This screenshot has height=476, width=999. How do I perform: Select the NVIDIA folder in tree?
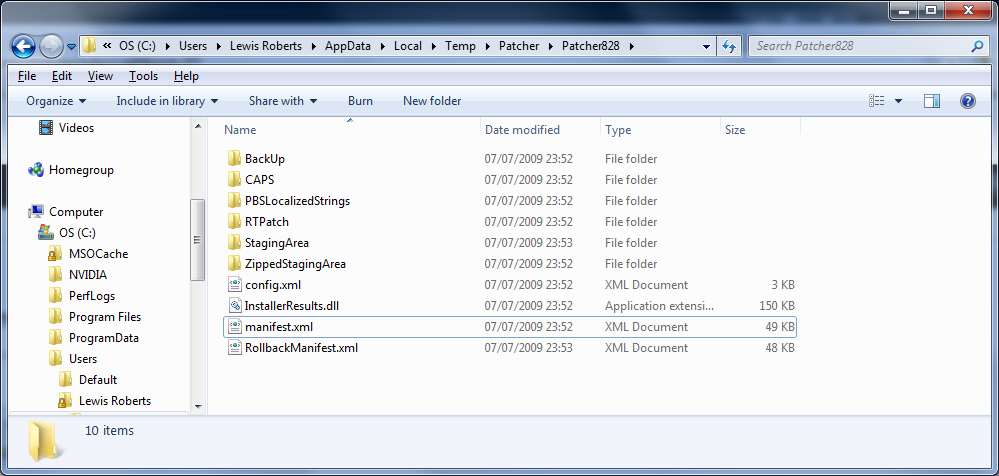coord(78,275)
